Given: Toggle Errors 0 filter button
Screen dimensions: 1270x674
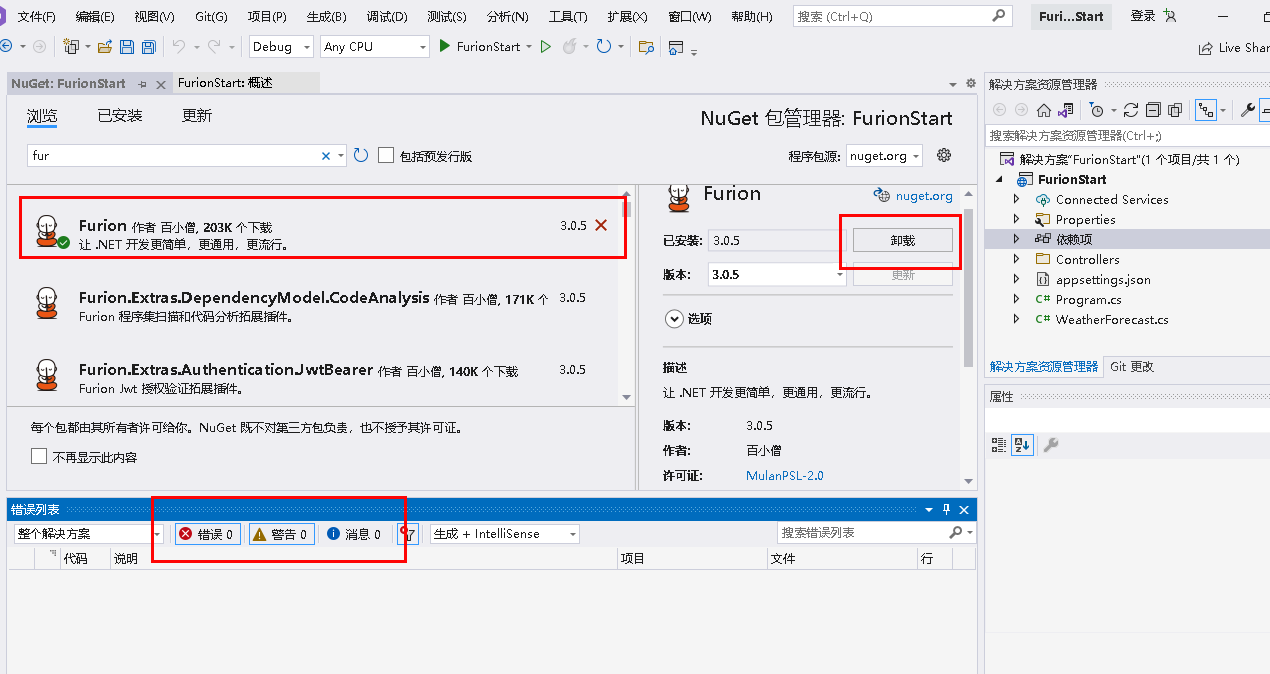Looking at the screenshot, I should pos(208,534).
